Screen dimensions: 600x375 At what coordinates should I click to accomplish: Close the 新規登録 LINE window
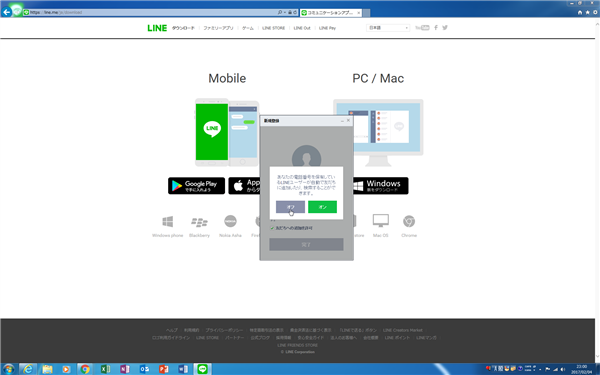pos(348,120)
